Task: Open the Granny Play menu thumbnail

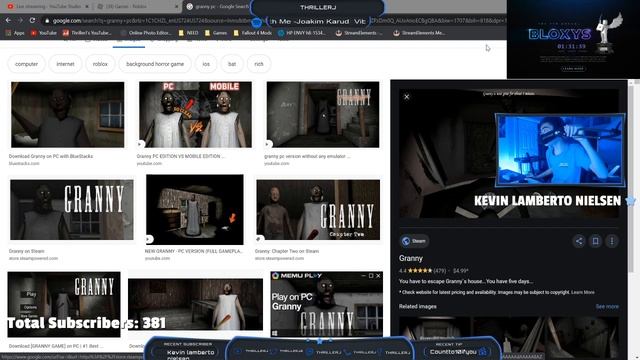Action: [x=64, y=304]
